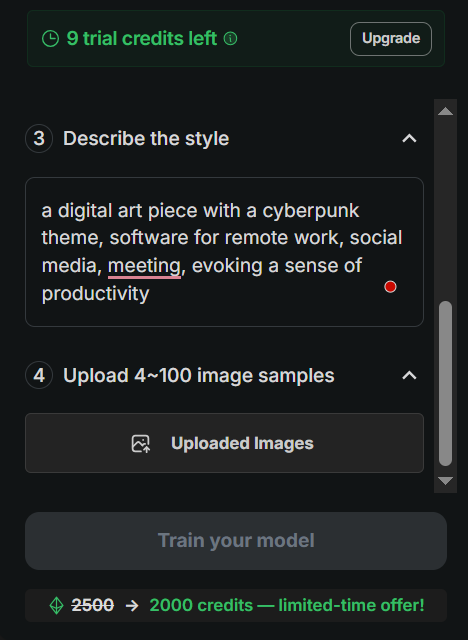Click the limited-time offer credits banner
Image resolution: width=468 pixels, height=640 pixels.
click(x=236, y=605)
